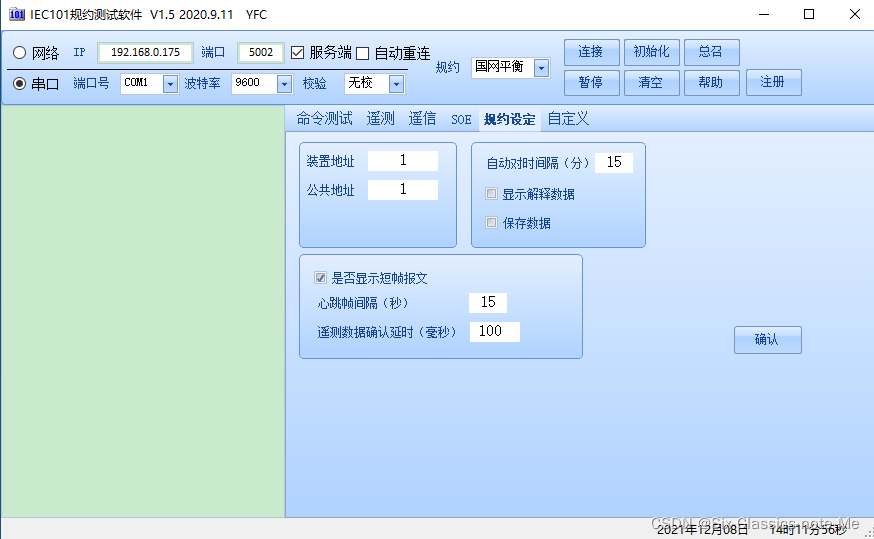Click the 端口 field showing 5002
This screenshot has height=539, width=874.
tap(261, 52)
